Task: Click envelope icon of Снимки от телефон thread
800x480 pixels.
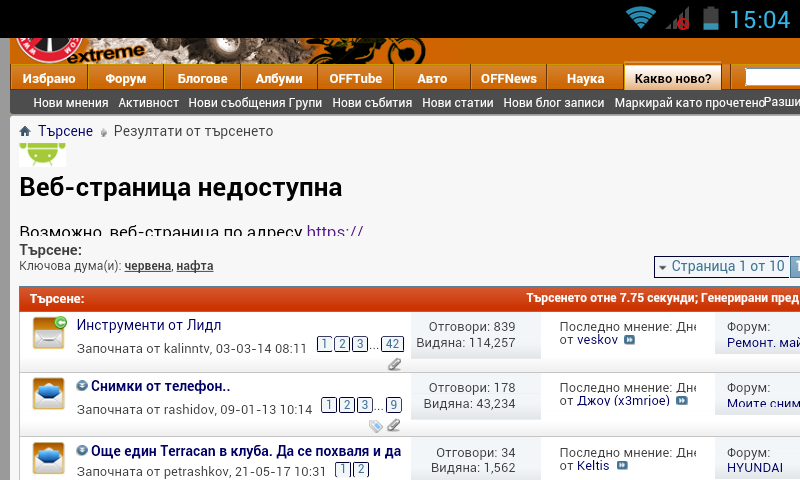Action: point(48,393)
